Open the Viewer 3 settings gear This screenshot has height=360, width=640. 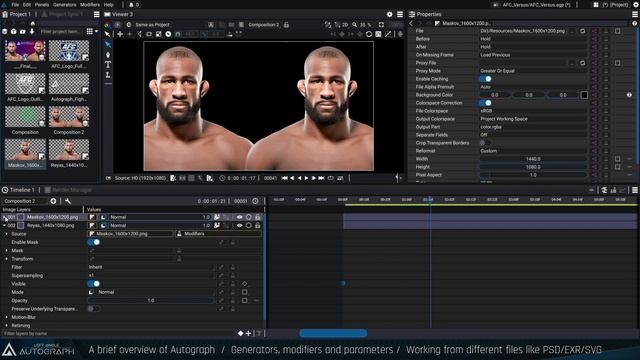[389, 14]
